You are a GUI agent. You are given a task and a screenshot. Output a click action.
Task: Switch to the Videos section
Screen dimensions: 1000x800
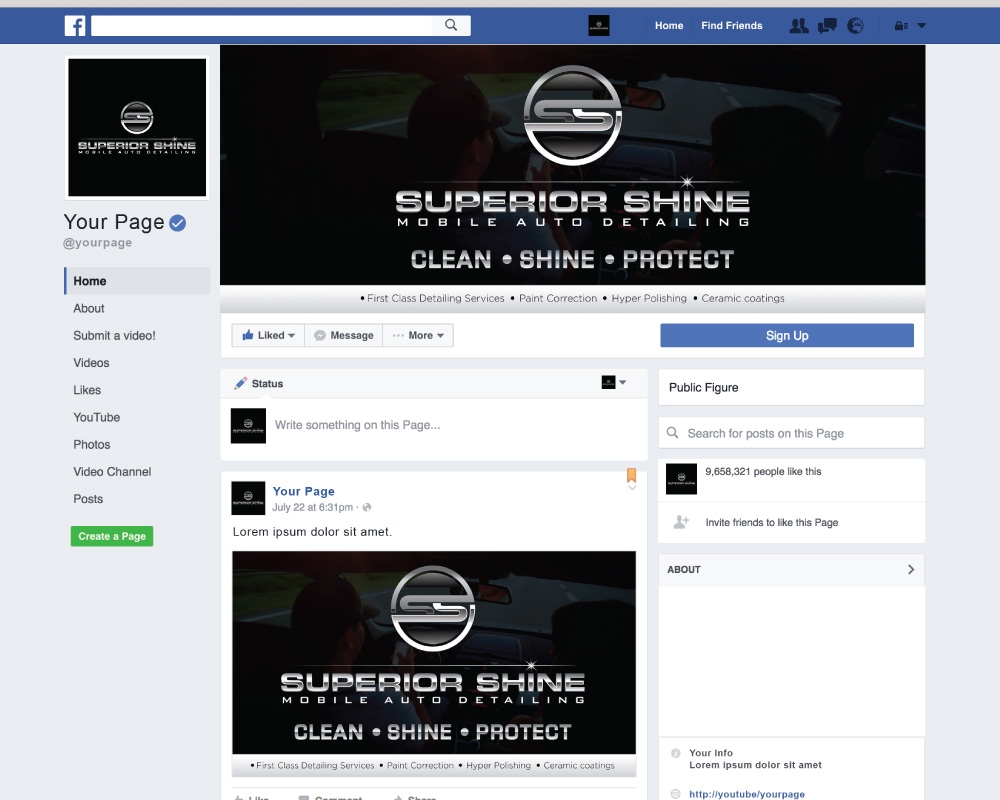(91, 363)
